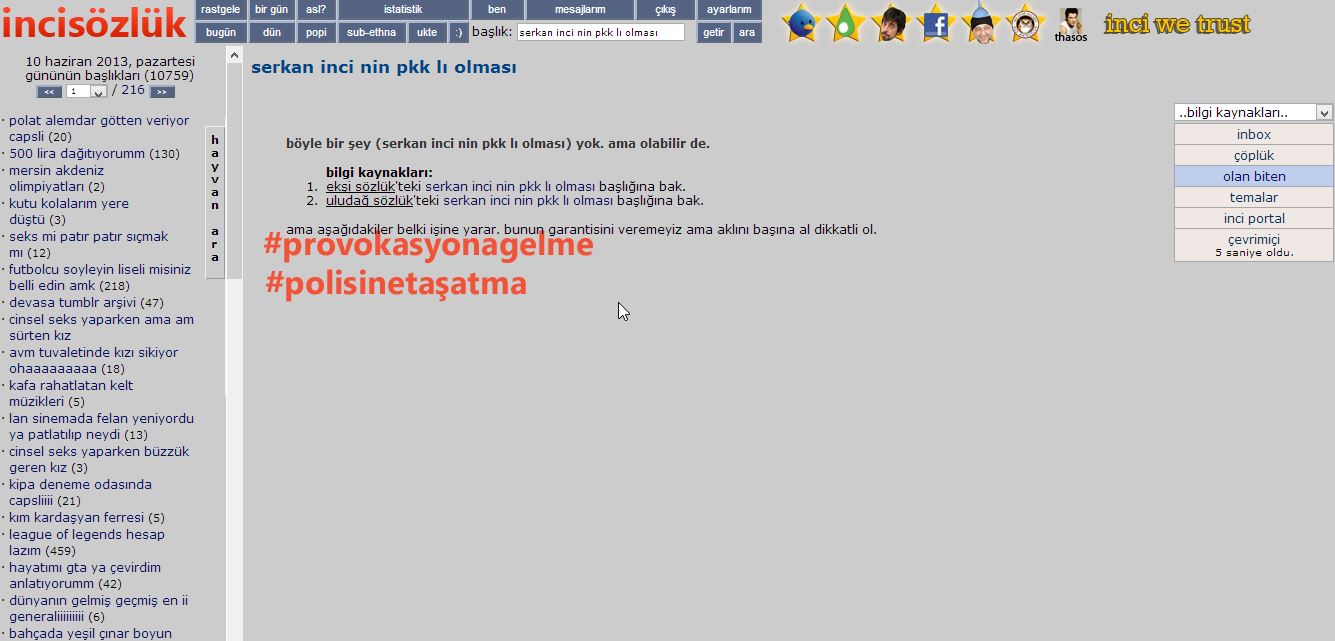Click the 'ara' search button

click(x=747, y=32)
